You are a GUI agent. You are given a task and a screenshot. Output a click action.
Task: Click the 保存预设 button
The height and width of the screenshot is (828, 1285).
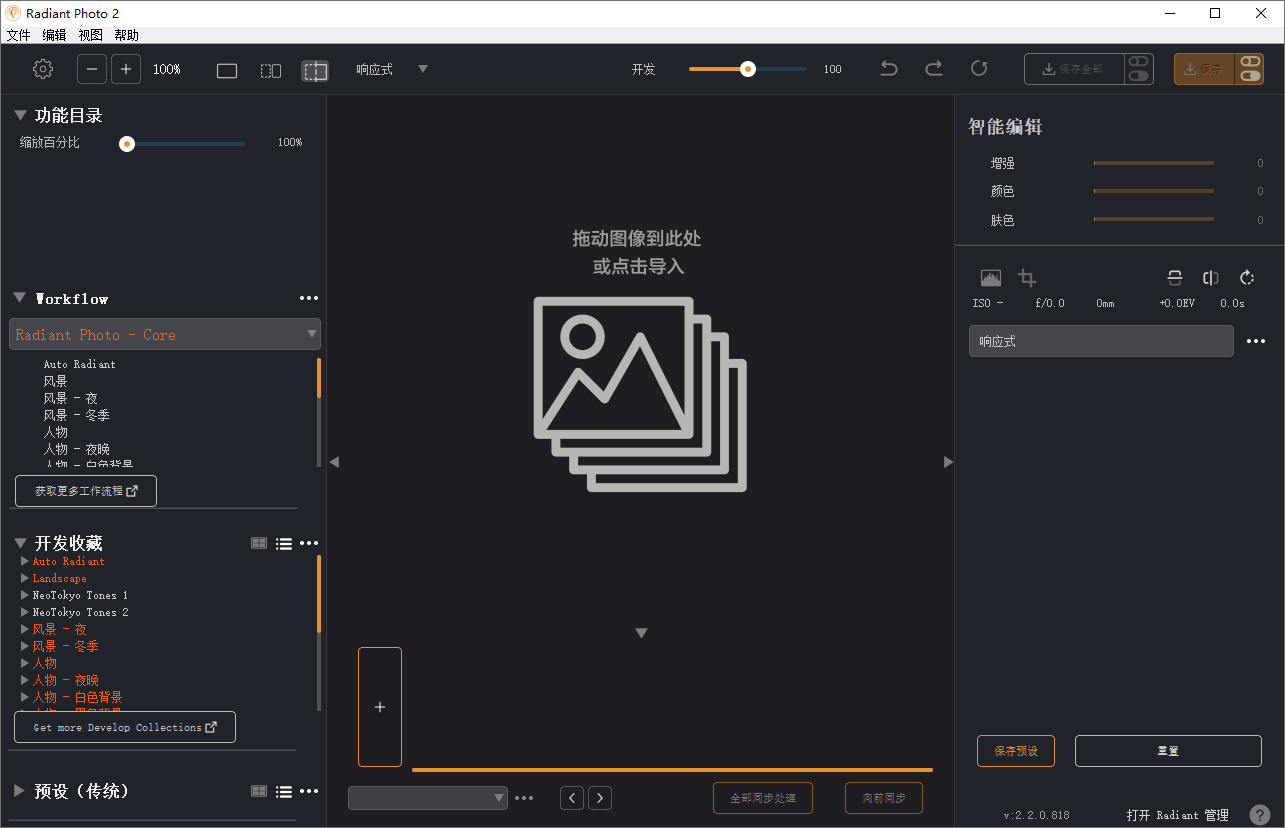coord(1016,751)
